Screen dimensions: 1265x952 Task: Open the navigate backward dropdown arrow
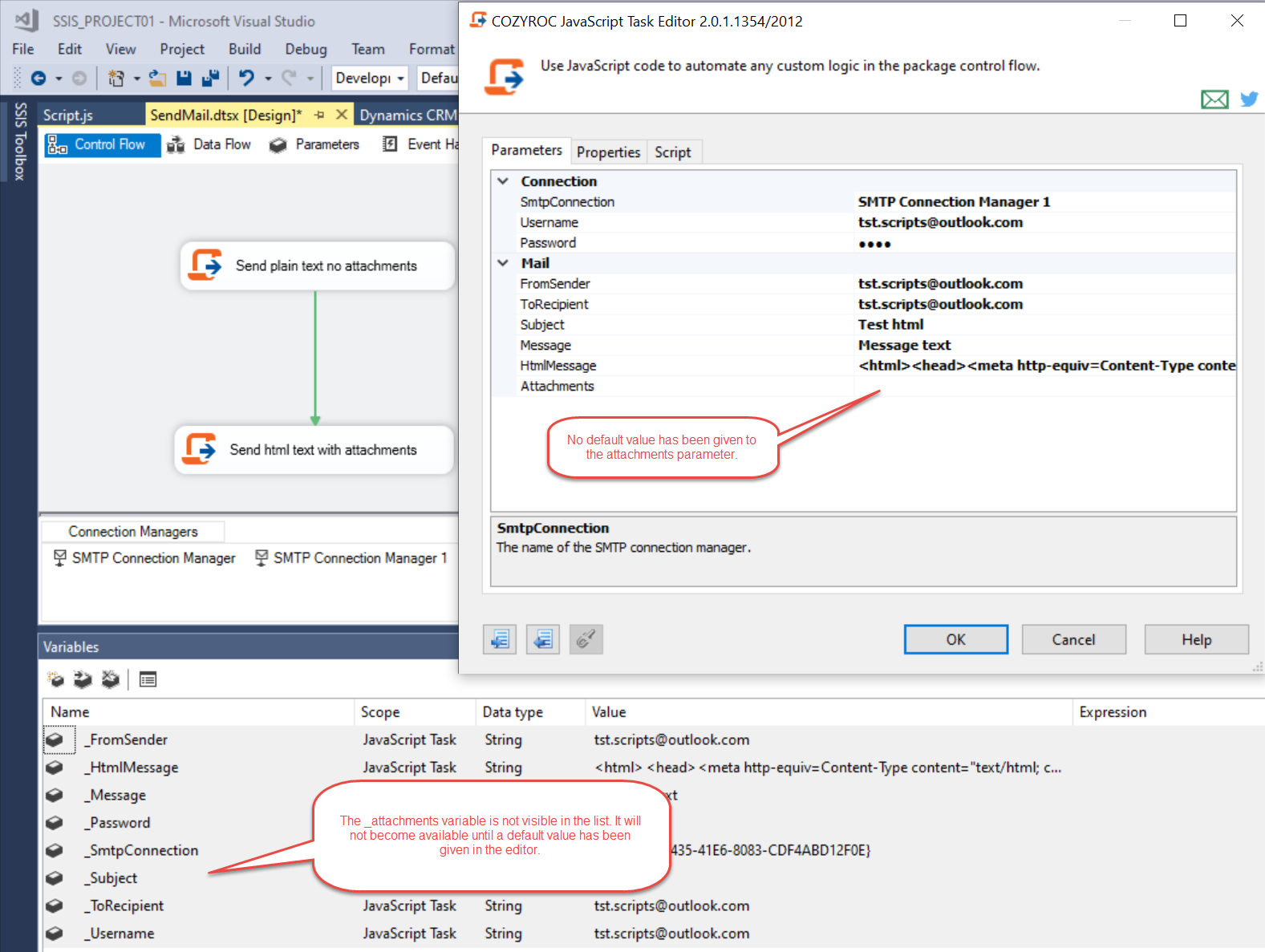pos(59,79)
